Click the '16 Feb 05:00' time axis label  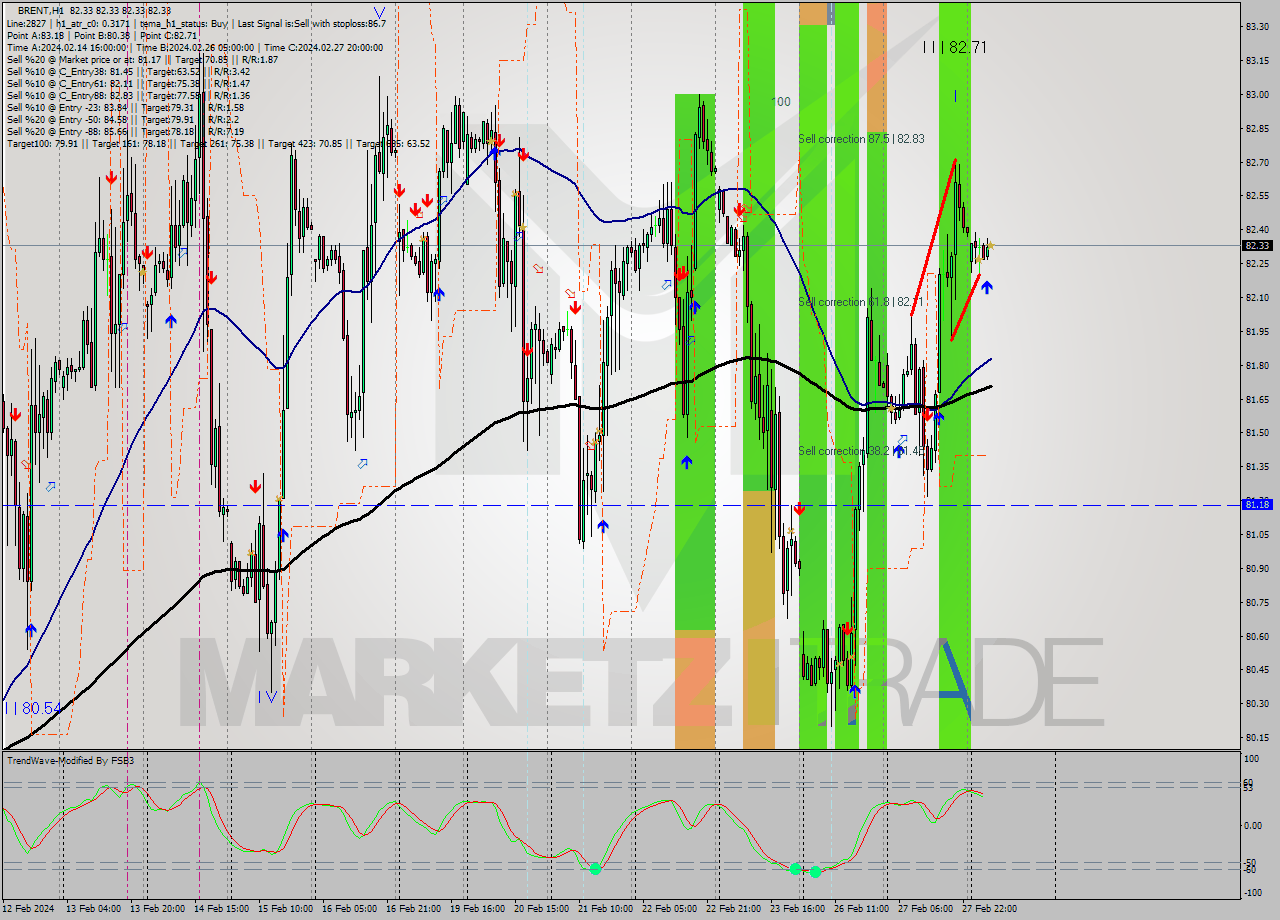click(349, 909)
